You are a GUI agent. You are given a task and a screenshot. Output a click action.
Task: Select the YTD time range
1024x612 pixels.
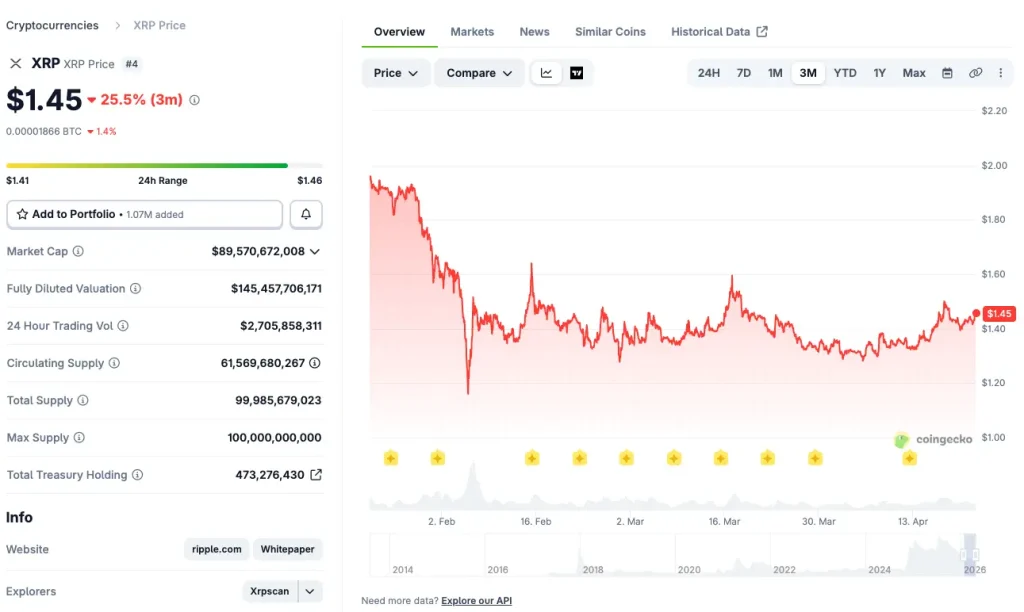click(x=845, y=73)
